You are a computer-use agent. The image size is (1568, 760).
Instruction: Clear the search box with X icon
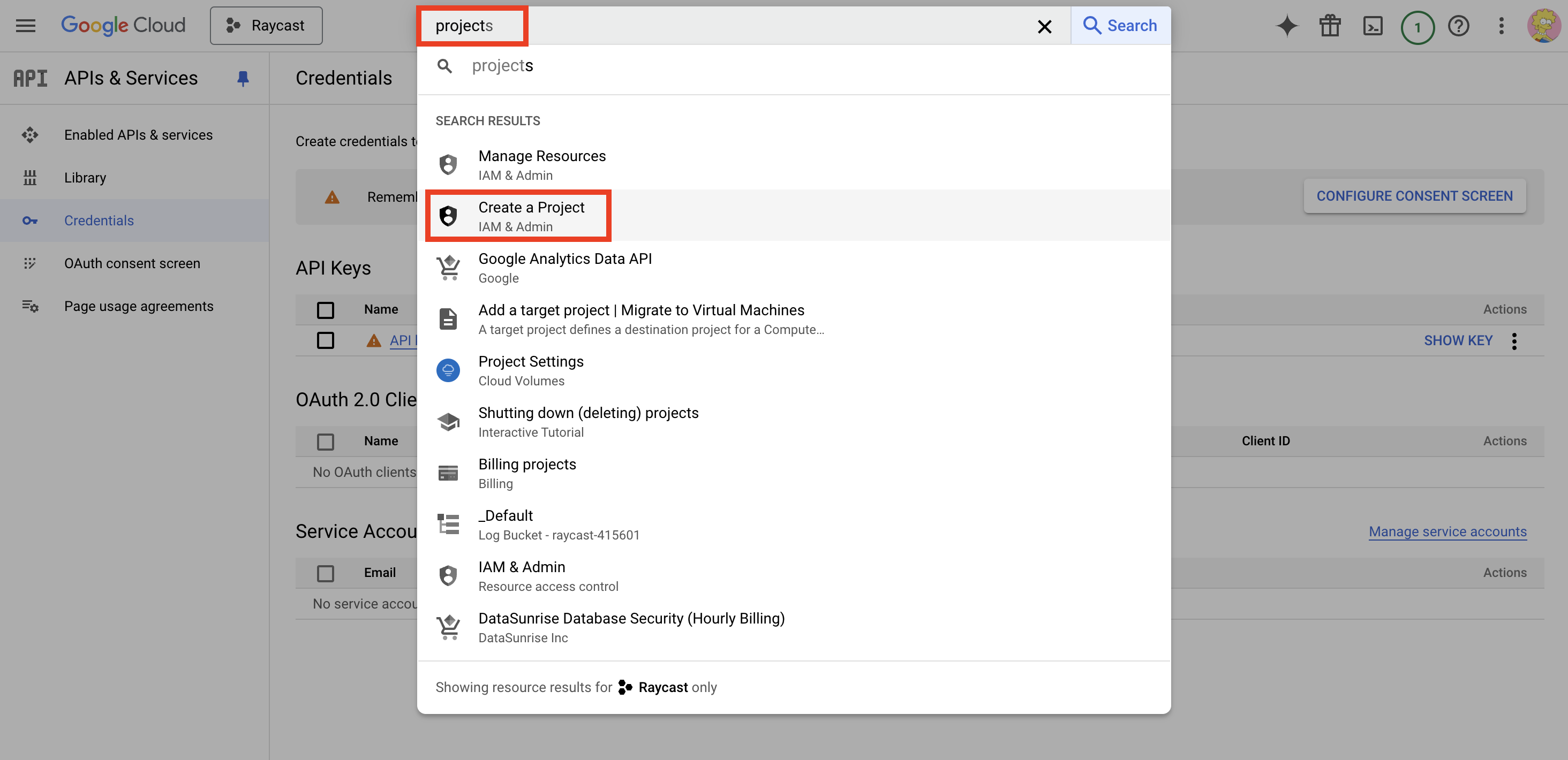pyautogui.click(x=1044, y=26)
